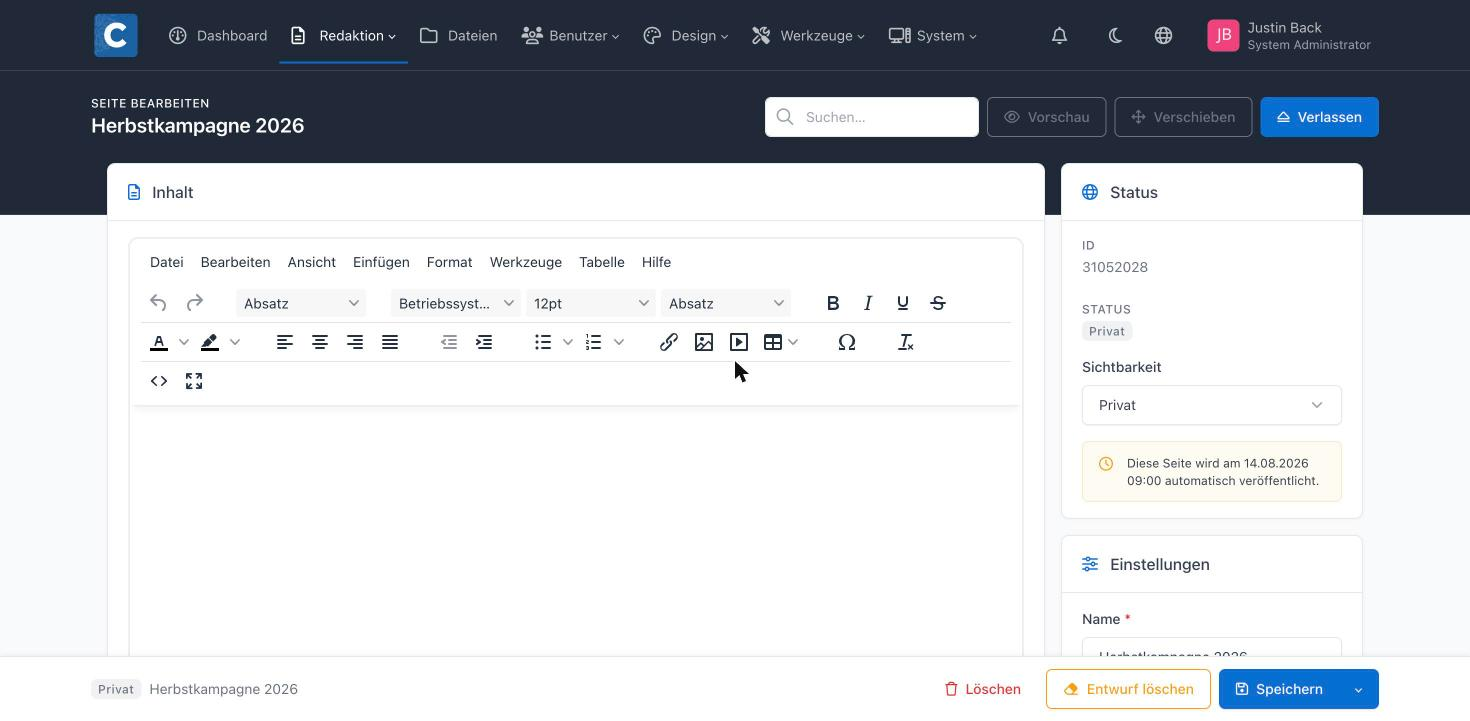Open the Speichern options arrow

click(x=1358, y=689)
